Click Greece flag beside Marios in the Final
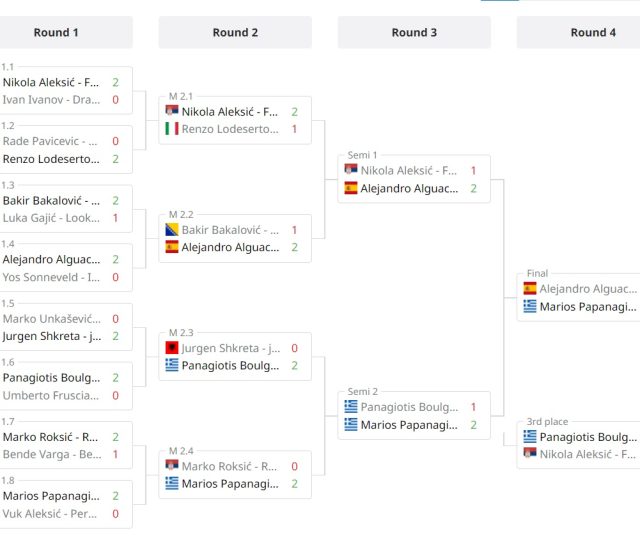The image size is (640, 540). tap(530, 306)
